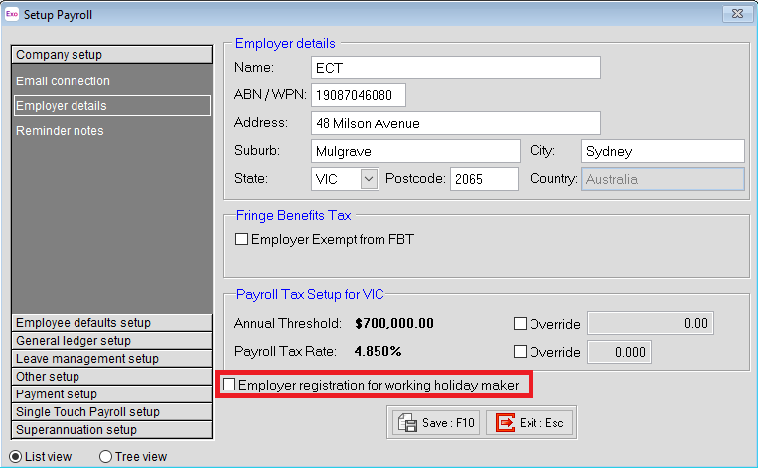Click the 4.850% payroll tax rate value

[378, 351]
